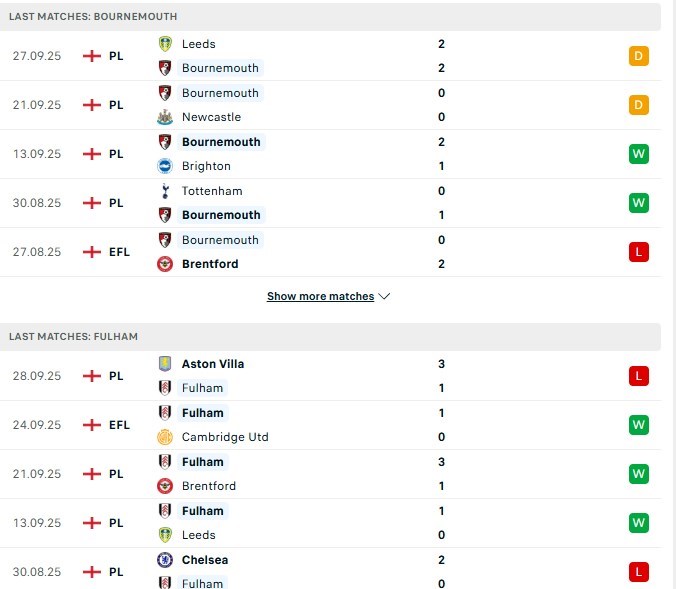Click the Chelsea club crest icon

165,560
